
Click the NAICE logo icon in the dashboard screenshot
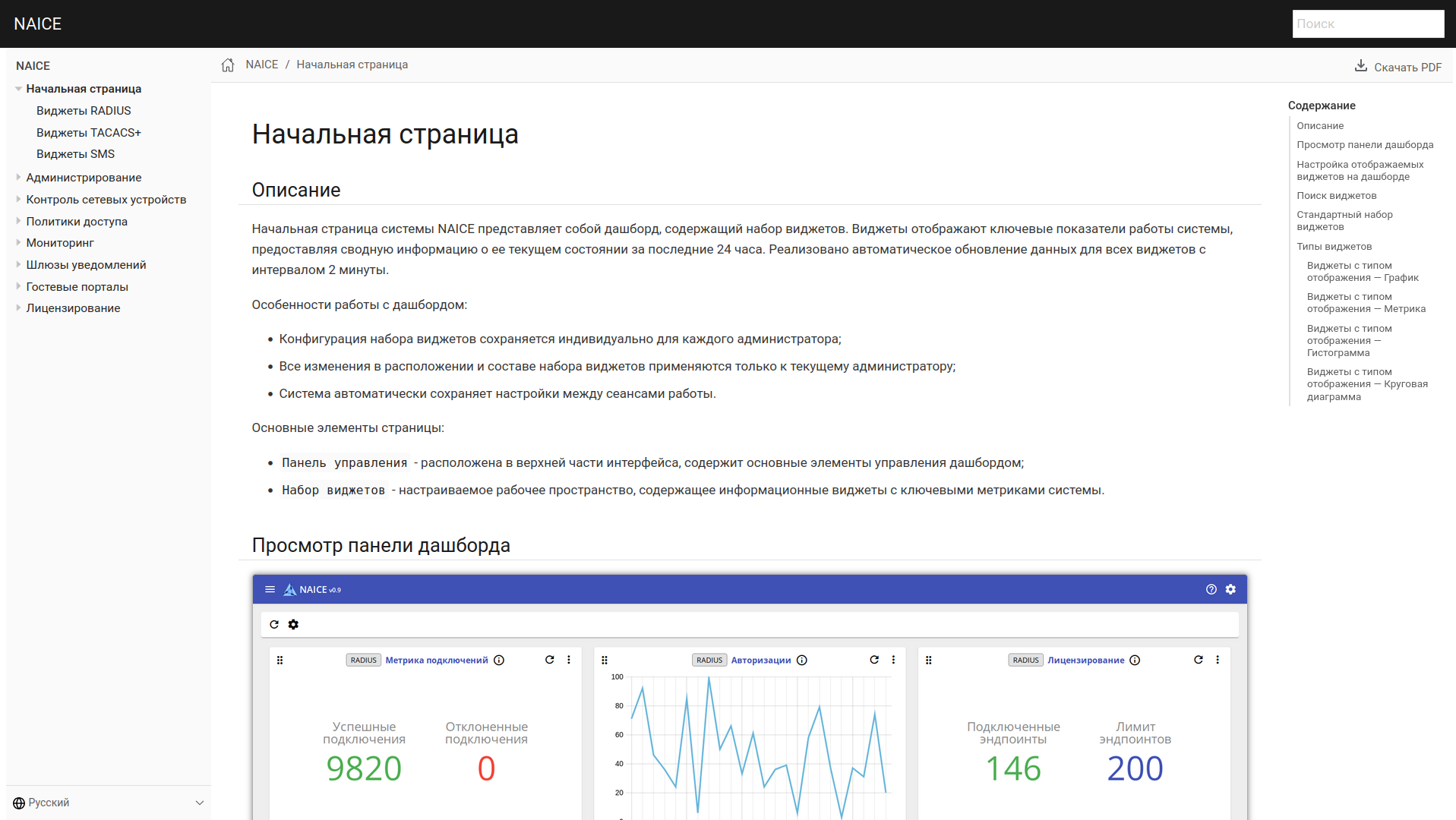[x=289, y=589]
